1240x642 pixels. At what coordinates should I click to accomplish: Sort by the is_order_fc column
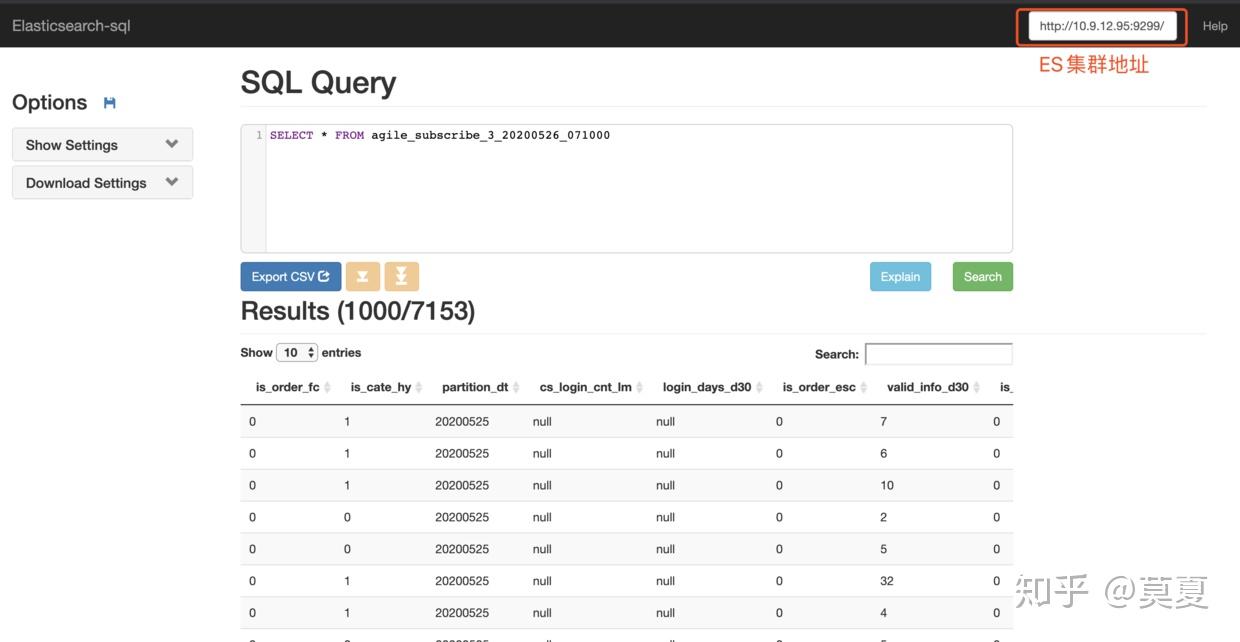[x=294, y=387]
